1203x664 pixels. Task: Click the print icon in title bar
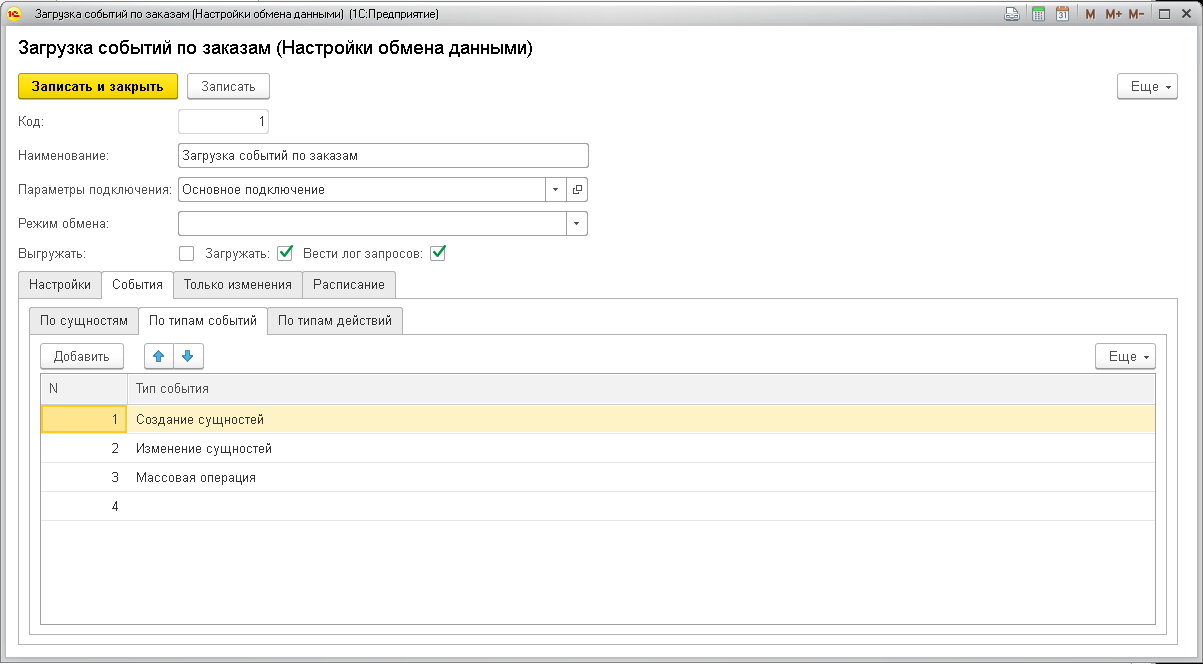1012,14
